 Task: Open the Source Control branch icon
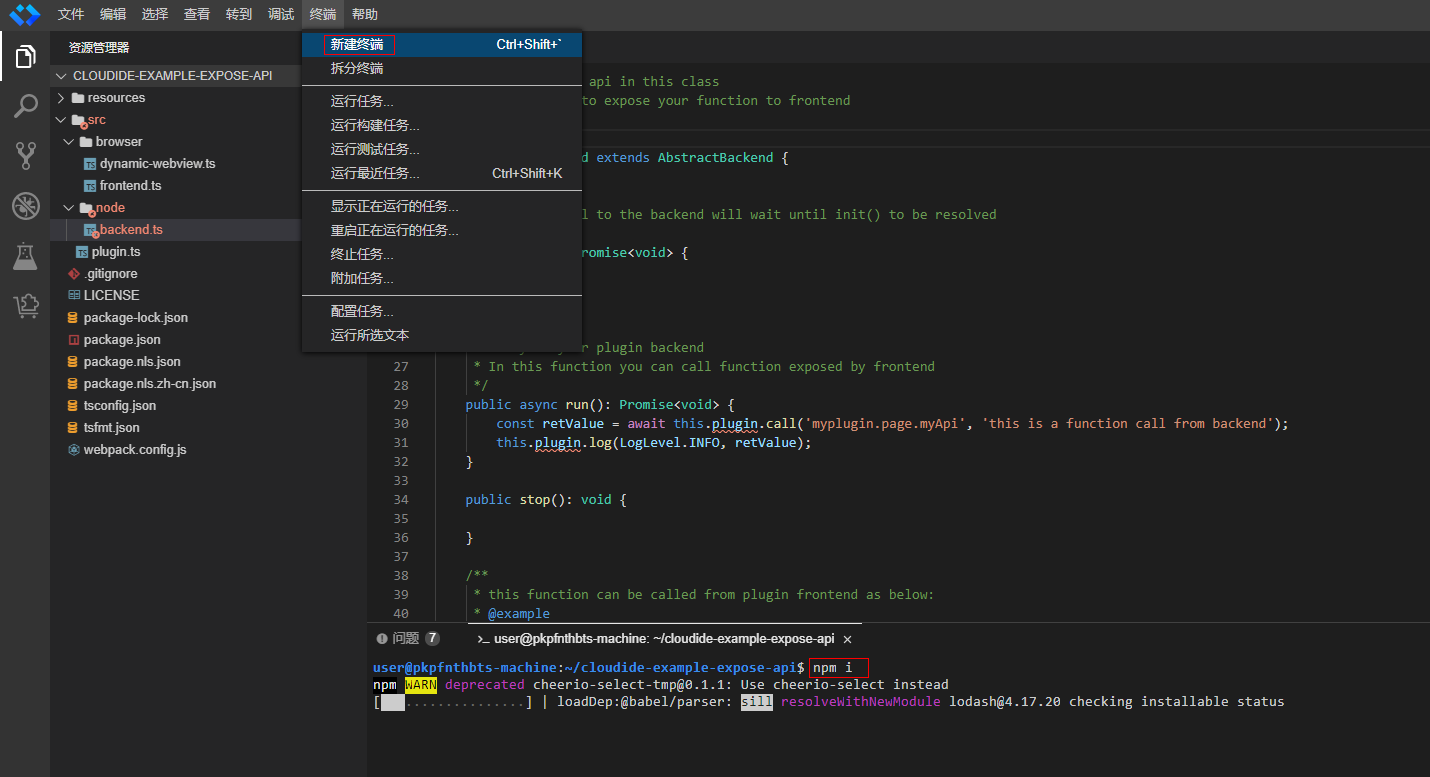[x=25, y=155]
